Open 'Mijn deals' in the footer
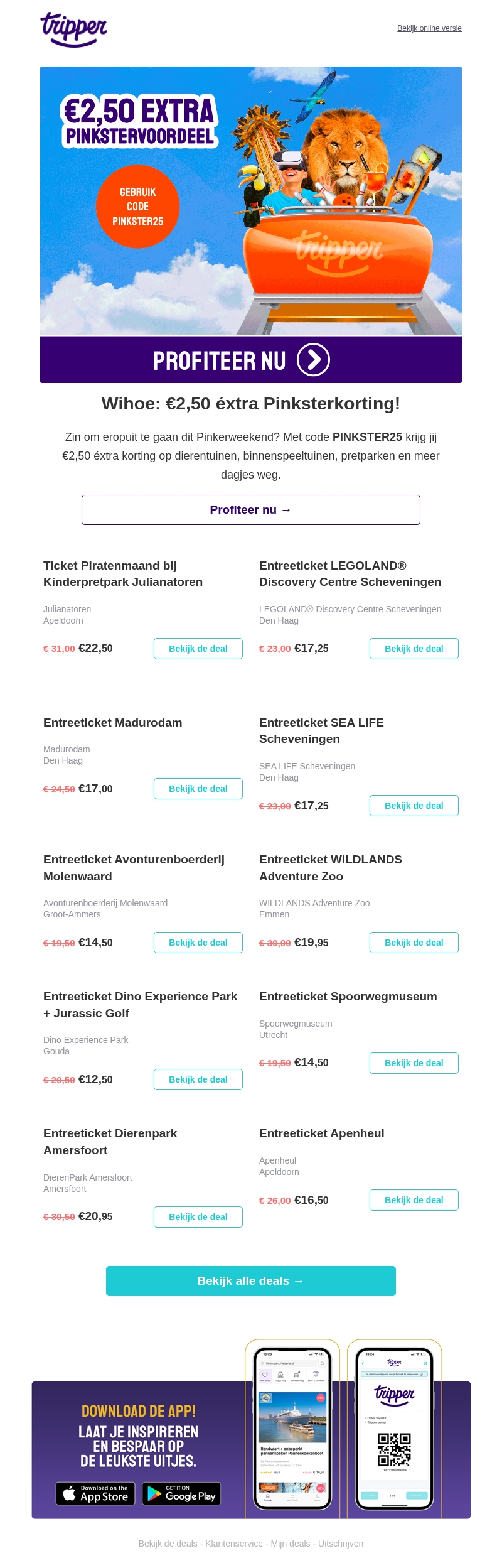Image resolution: width=502 pixels, height=1568 pixels. click(291, 1544)
